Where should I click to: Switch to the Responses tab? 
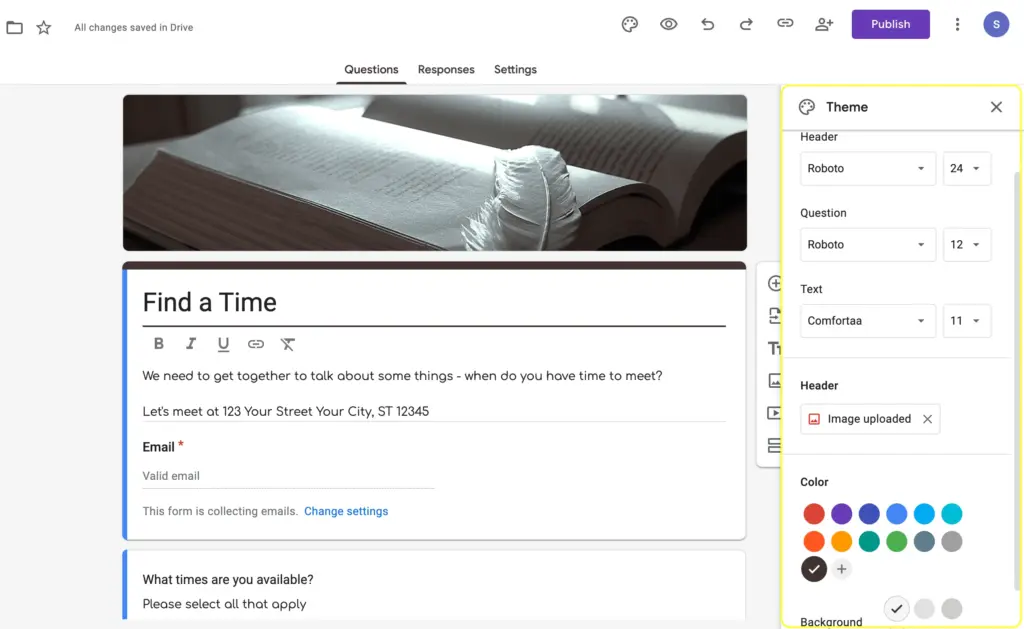click(446, 70)
